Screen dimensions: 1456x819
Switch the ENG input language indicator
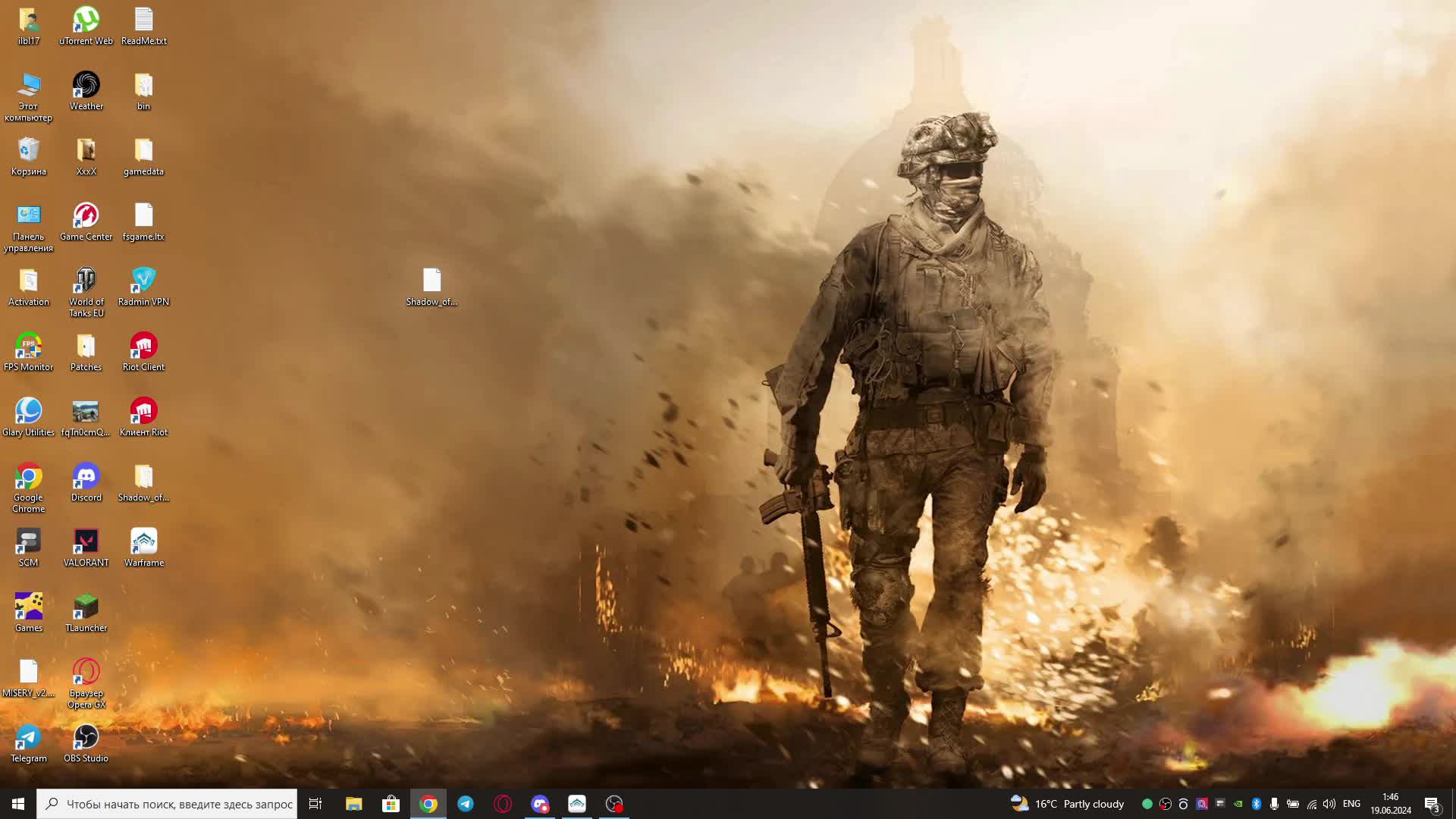[x=1351, y=804]
